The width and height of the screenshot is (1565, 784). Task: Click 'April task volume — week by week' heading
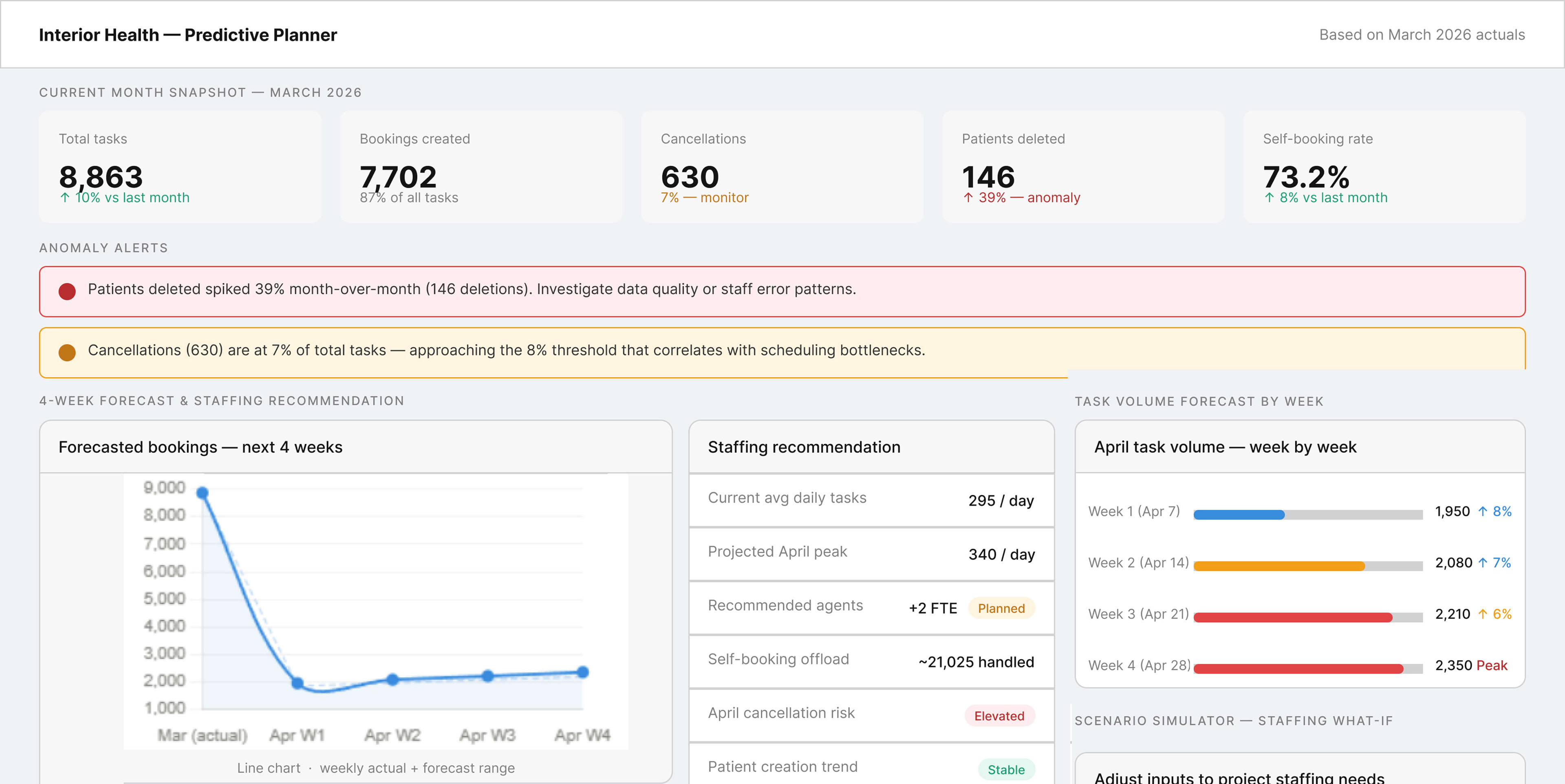pos(1226,447)
